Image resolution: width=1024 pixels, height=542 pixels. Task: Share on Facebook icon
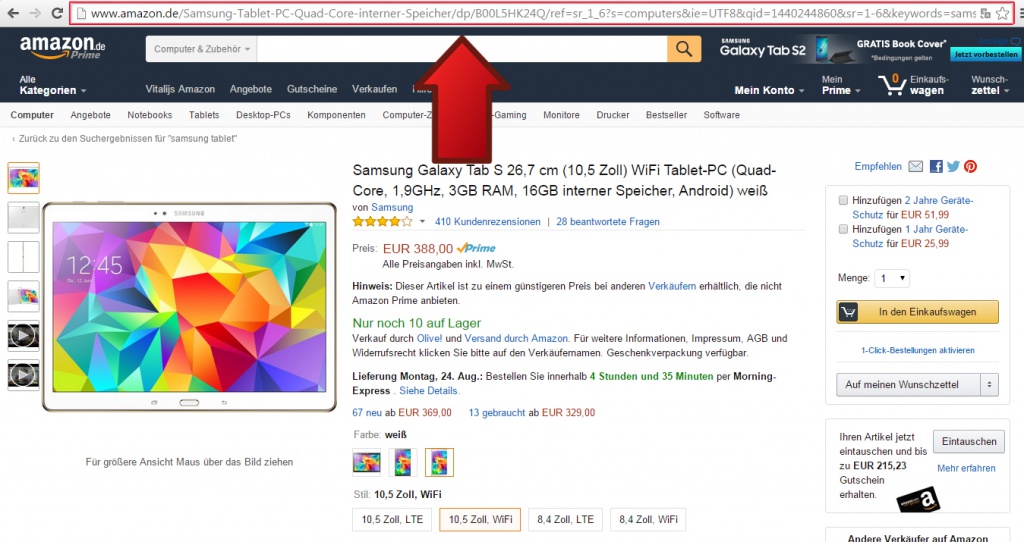pyautogui.click(x=936, y=167)
